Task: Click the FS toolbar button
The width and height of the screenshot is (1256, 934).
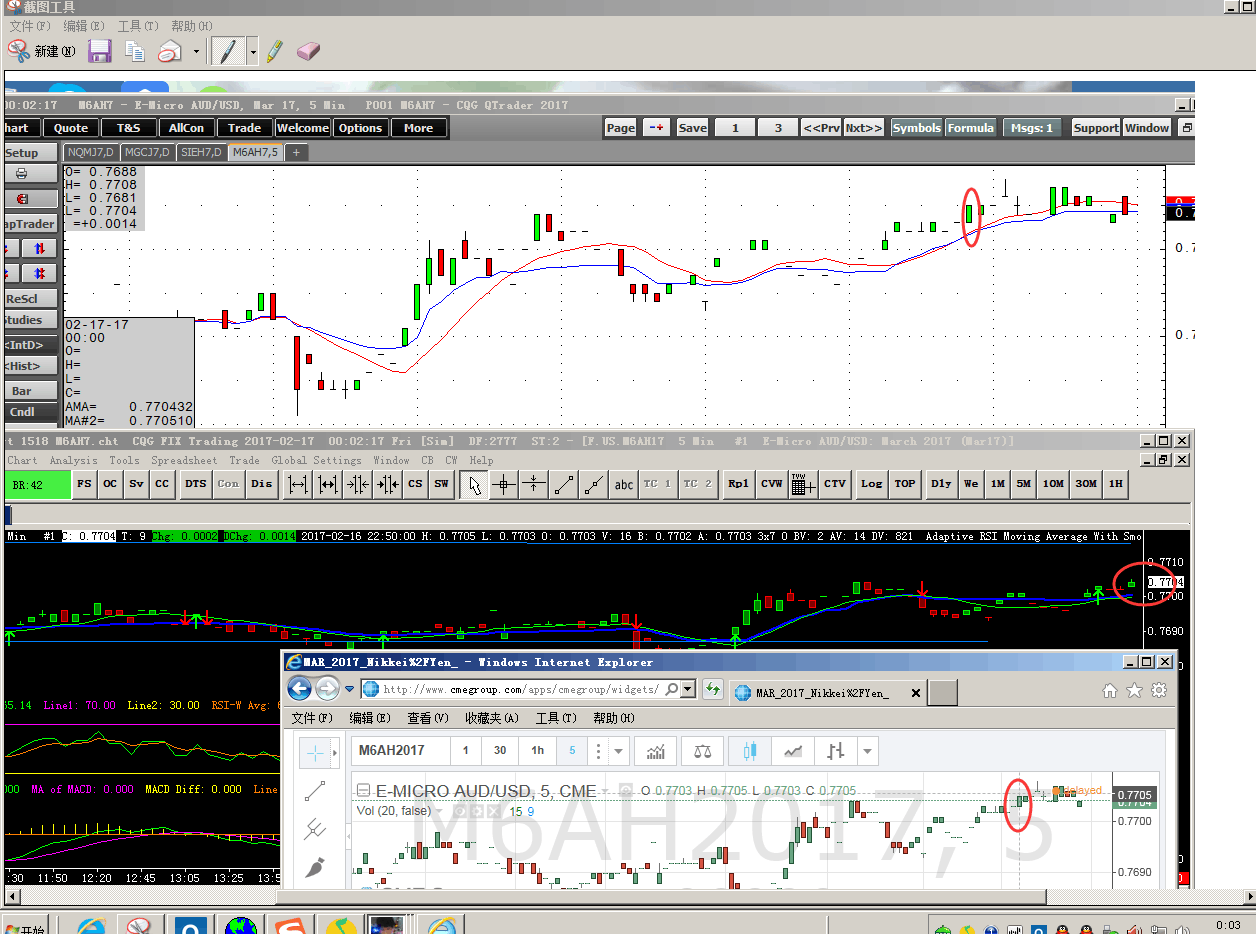Action: [84, 484]
